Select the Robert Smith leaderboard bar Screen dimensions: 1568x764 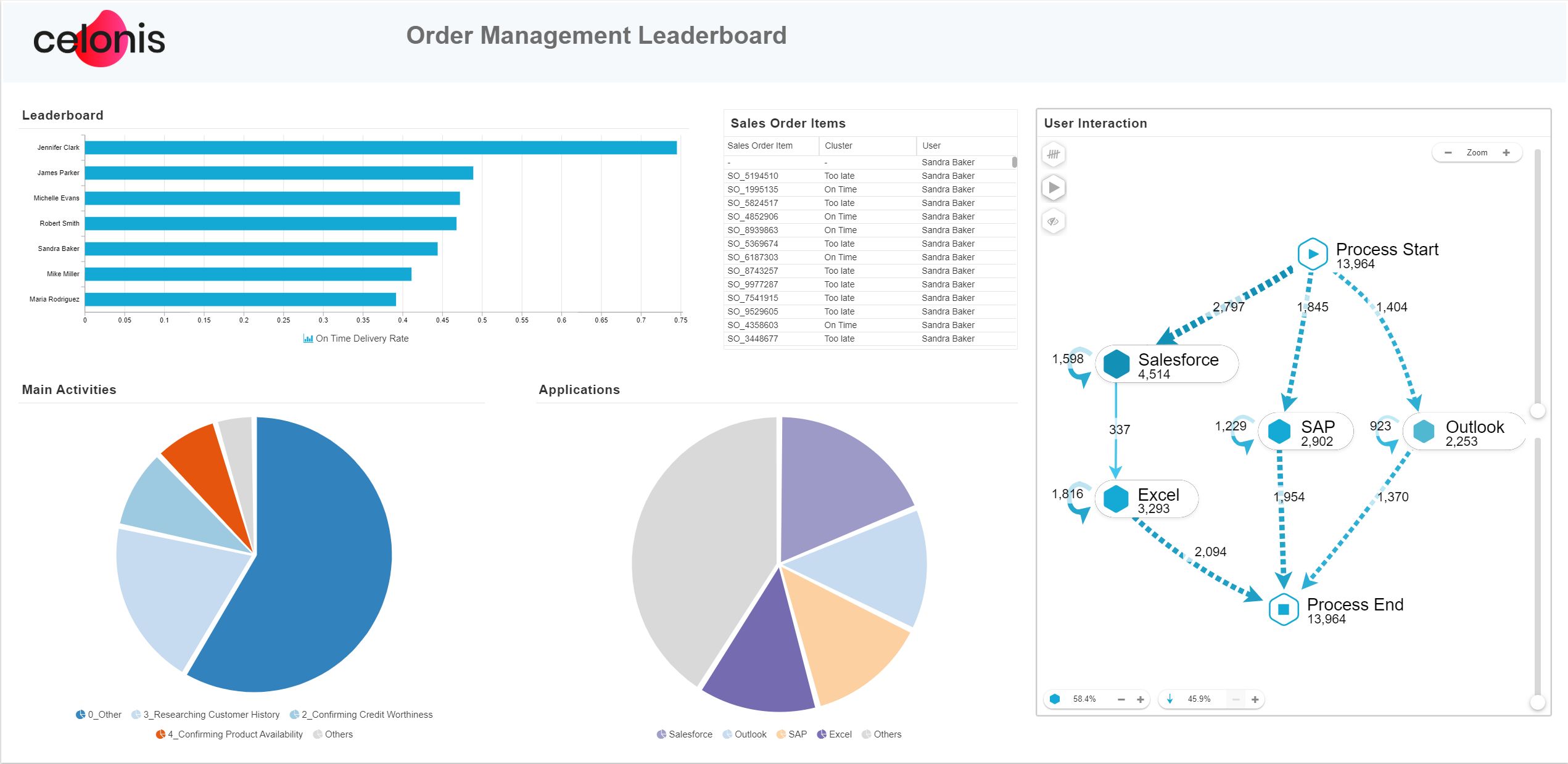[270, 223]
